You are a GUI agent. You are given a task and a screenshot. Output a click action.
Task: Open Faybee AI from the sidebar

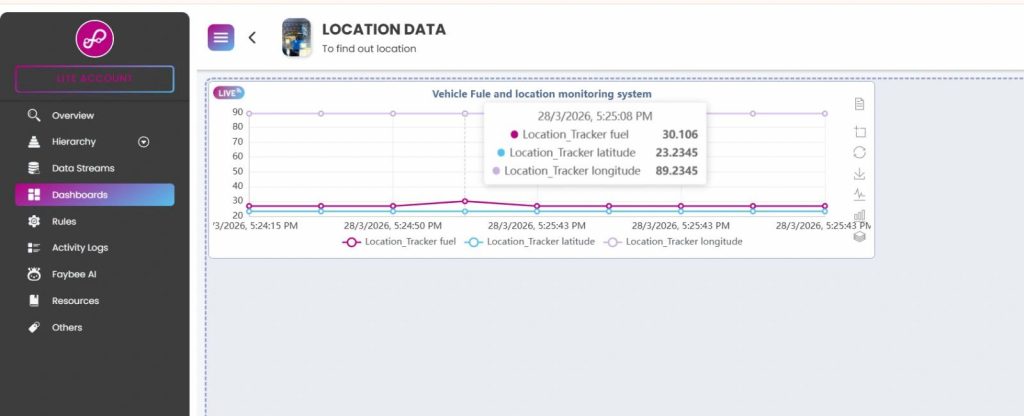[73, 274]
